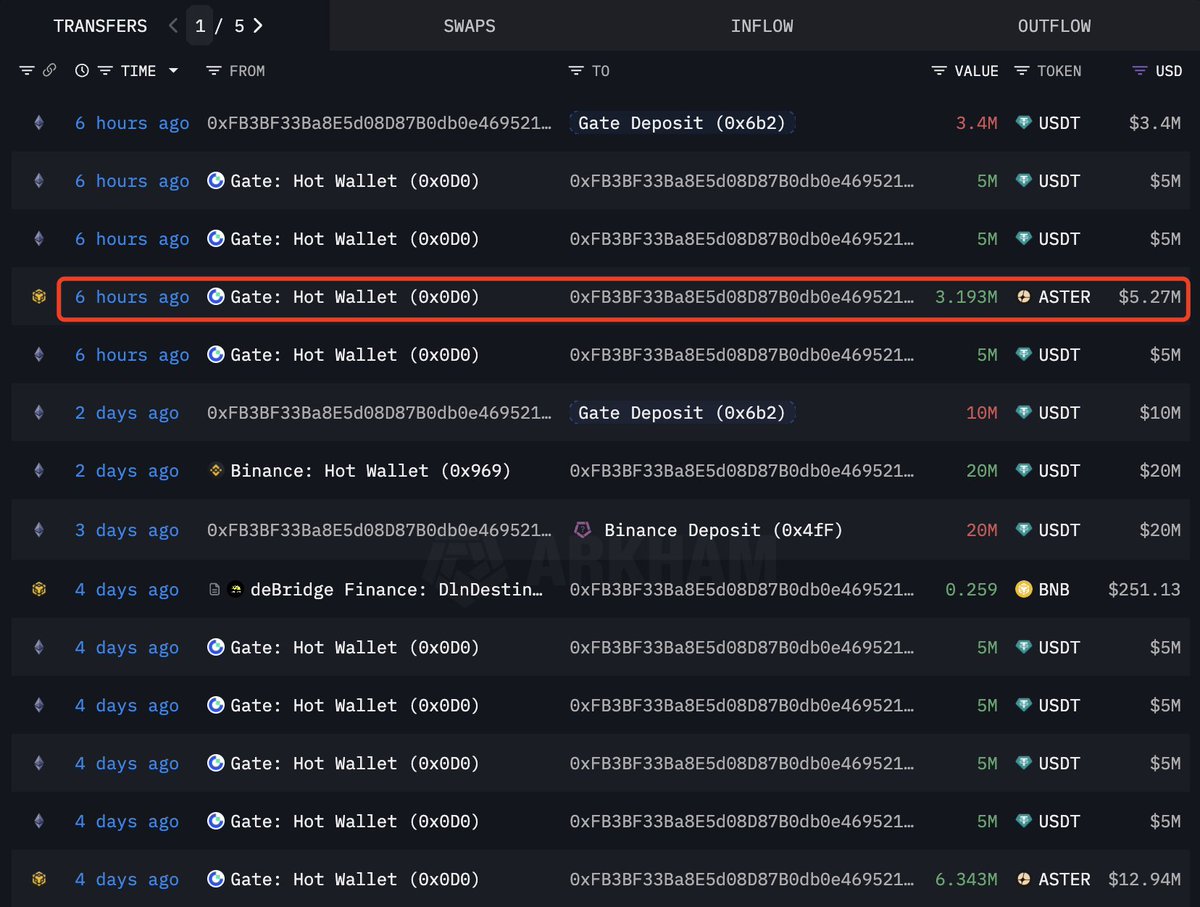1200x907 pixels.
Task: Open the TOKEN column filter icon
Action: [x=1022, y=71]
